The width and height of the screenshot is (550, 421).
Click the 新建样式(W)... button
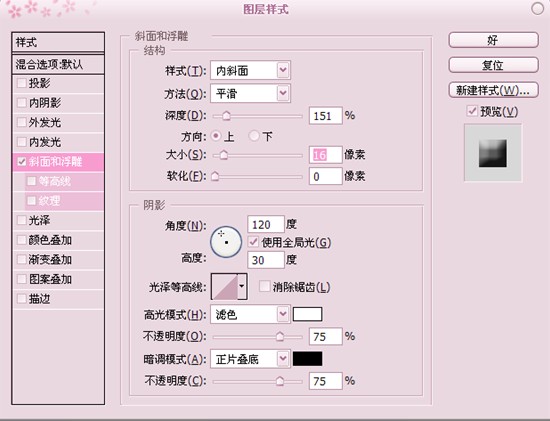coord(493,90)
